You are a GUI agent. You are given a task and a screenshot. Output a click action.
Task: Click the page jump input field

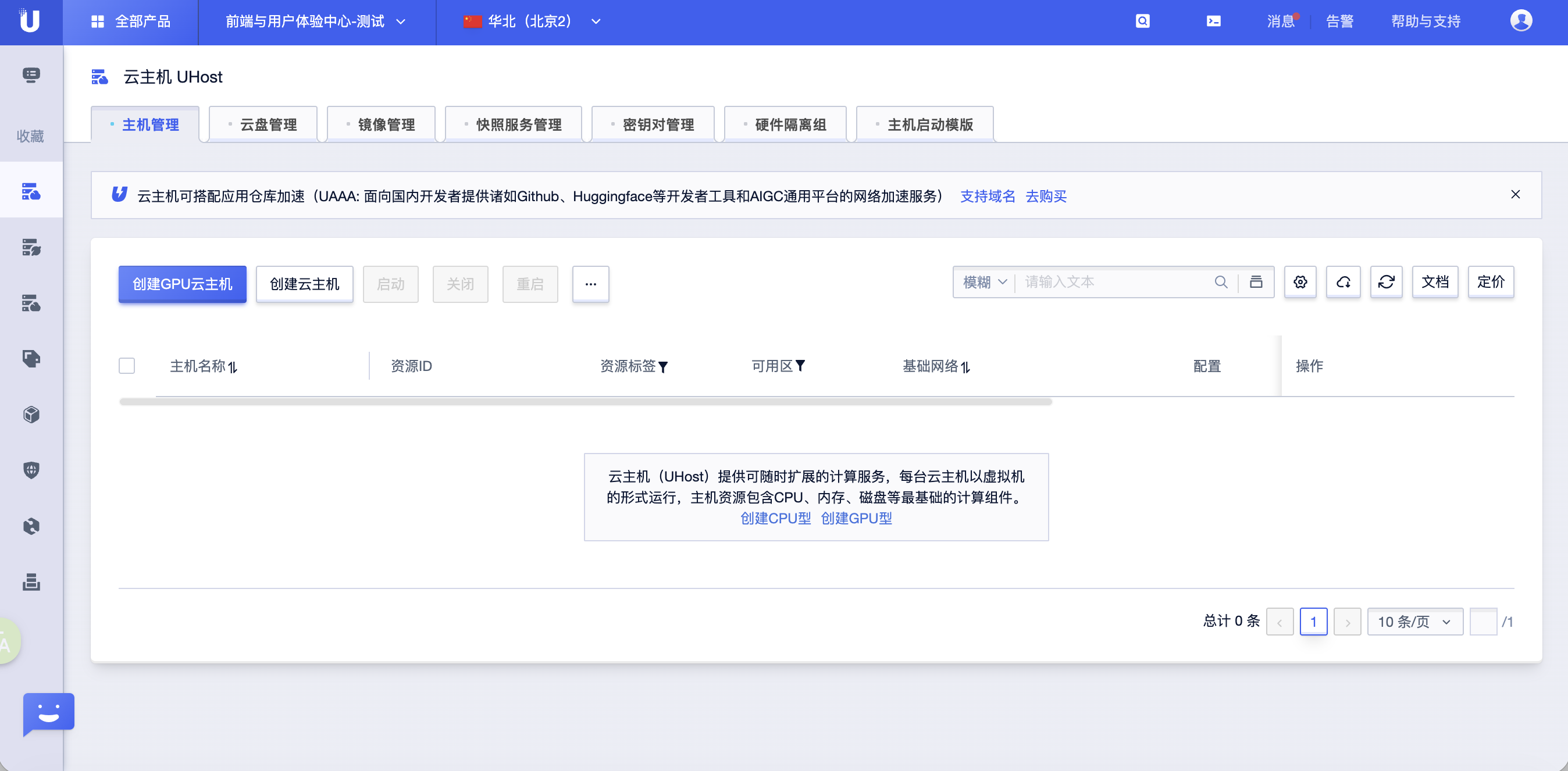(1483, 622)
